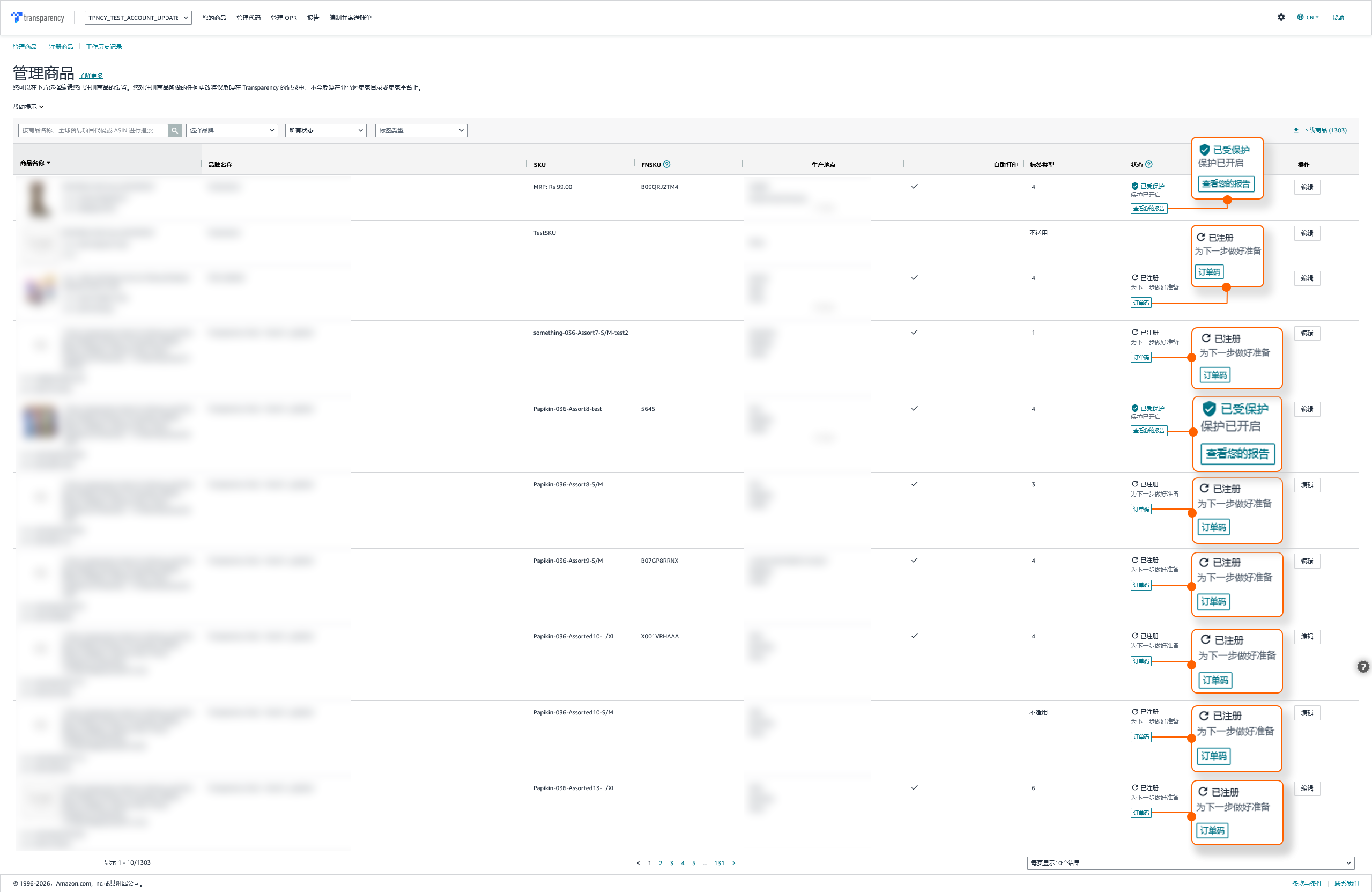Image resolution: width=1372 pixels, height=892 pixels.
Task: Click the floating help bubble icon
Action: pyautogui.click(x=1363, y=667)
